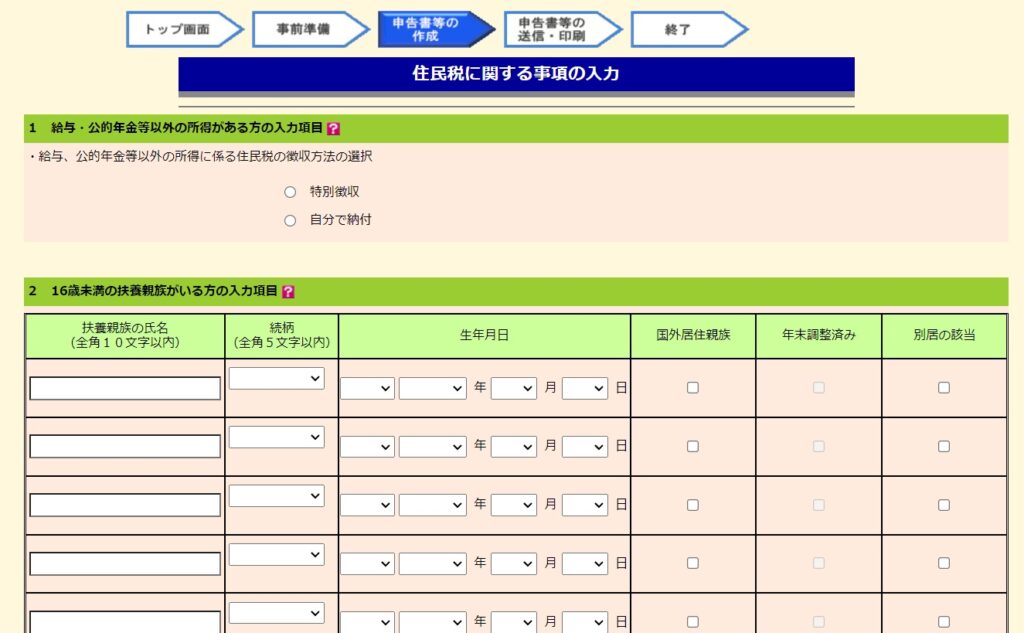Go to 申告書等の送信・印刷 step

562,29
